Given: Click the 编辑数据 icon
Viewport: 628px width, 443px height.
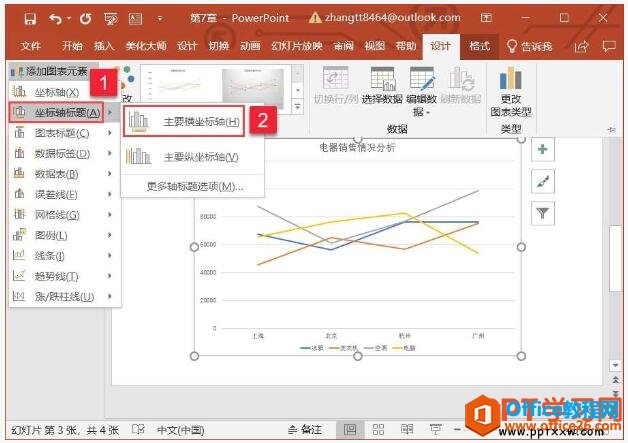Looking at the screenshot, I should point(421,78).
